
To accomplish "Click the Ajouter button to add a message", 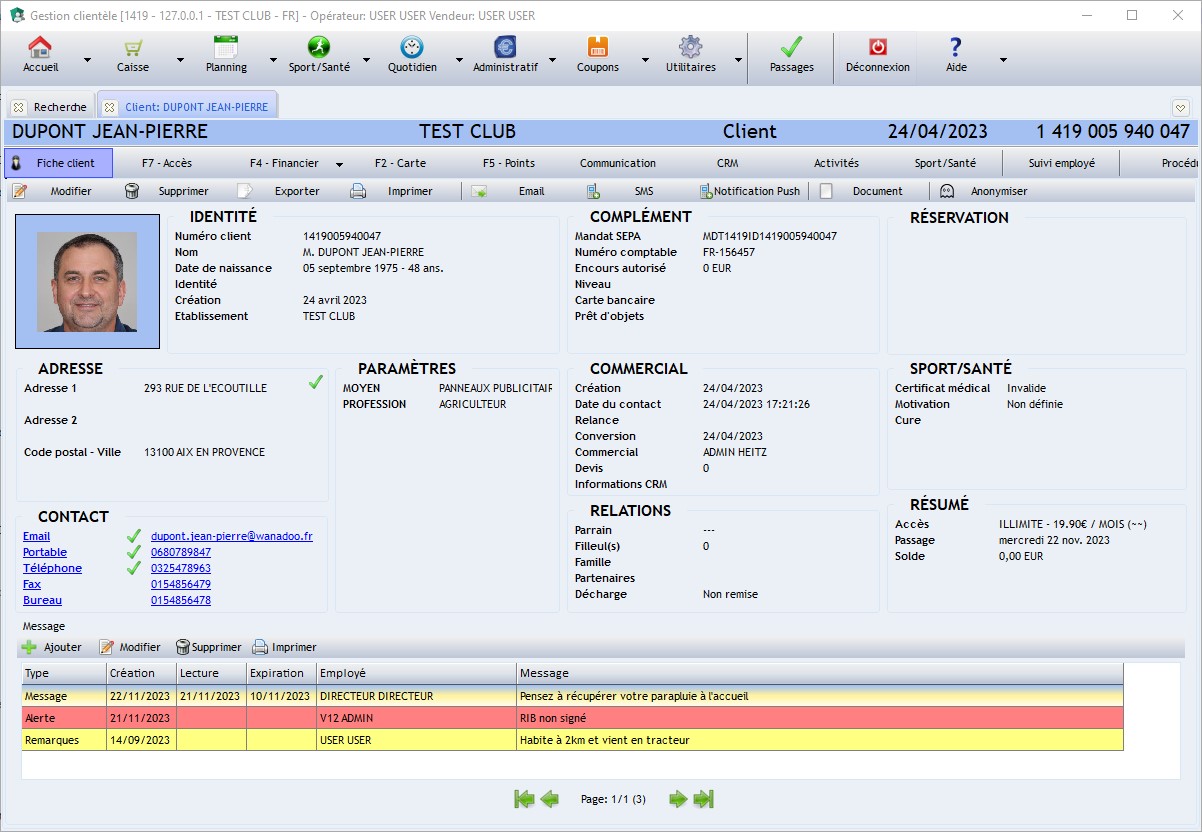I will 51,647.
